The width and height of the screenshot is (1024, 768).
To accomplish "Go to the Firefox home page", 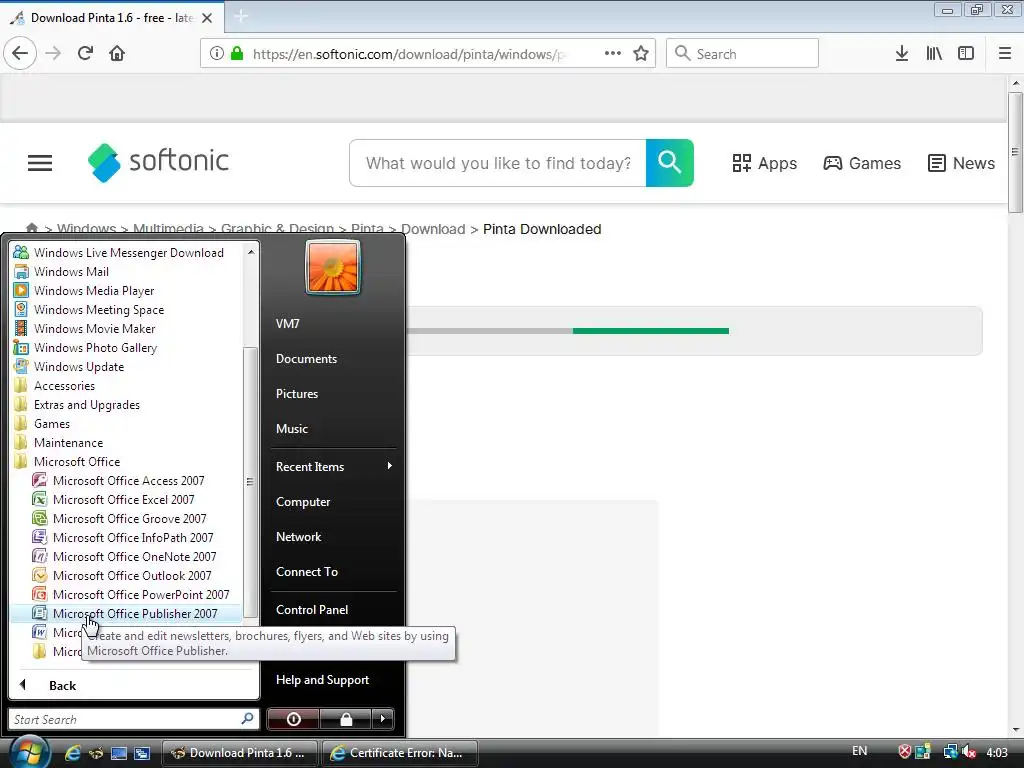I will pos(117,54).
